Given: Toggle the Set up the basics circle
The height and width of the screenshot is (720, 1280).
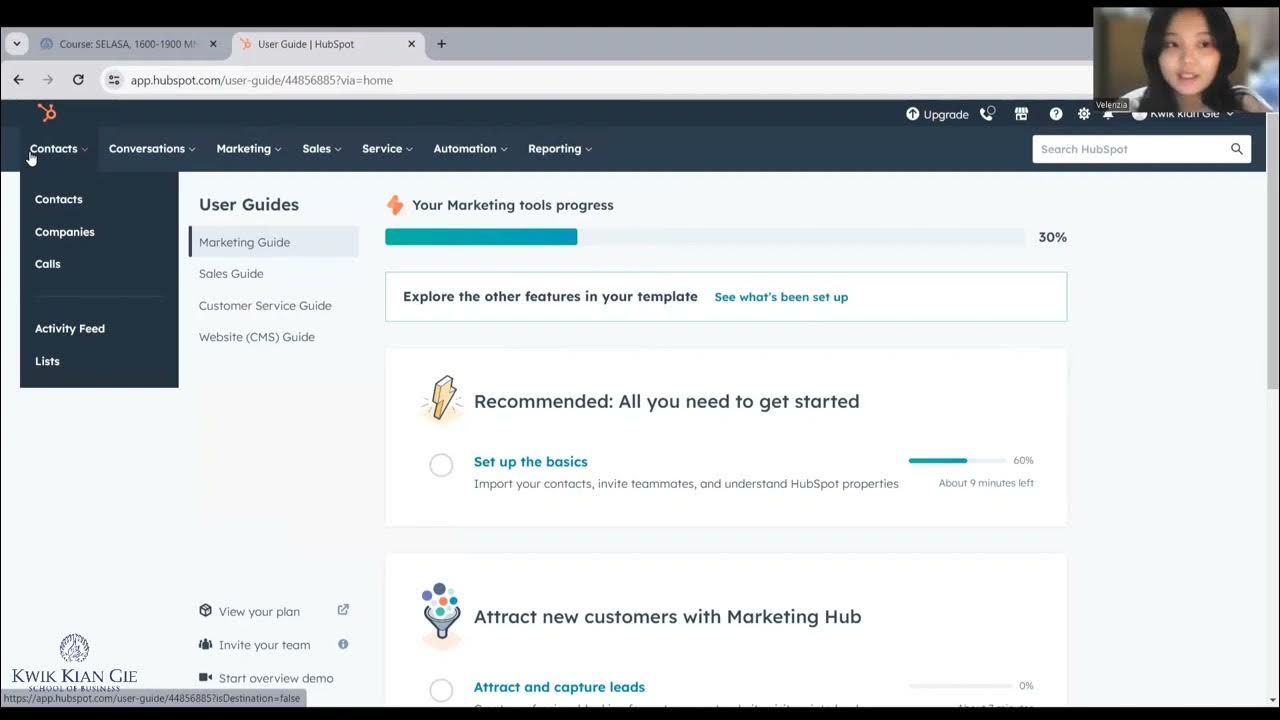Looking at the screenshot, I should pos(441,465).
